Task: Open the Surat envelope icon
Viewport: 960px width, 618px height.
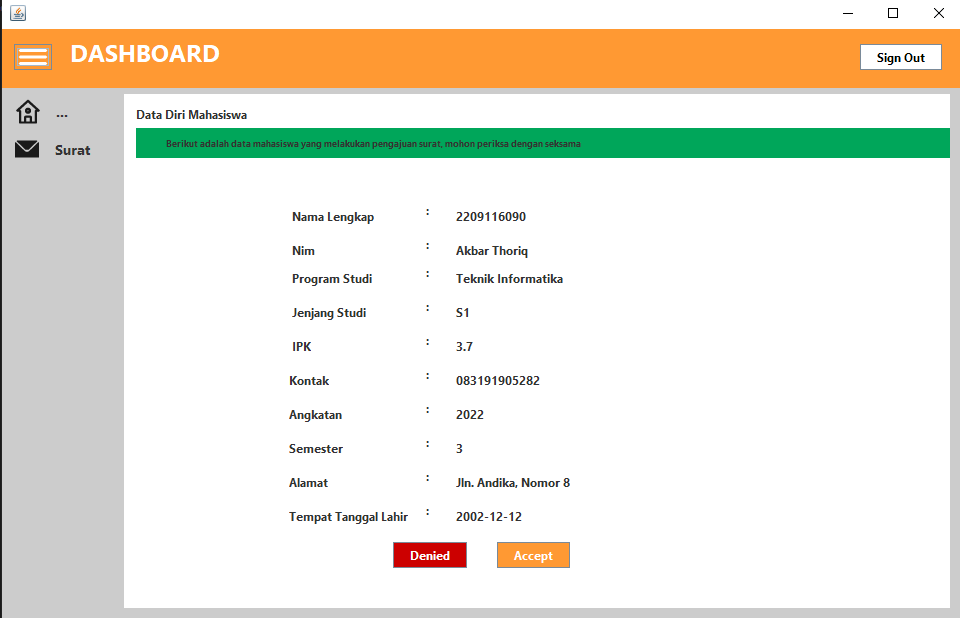Action: pyautogui.click(x=27, y=148)
